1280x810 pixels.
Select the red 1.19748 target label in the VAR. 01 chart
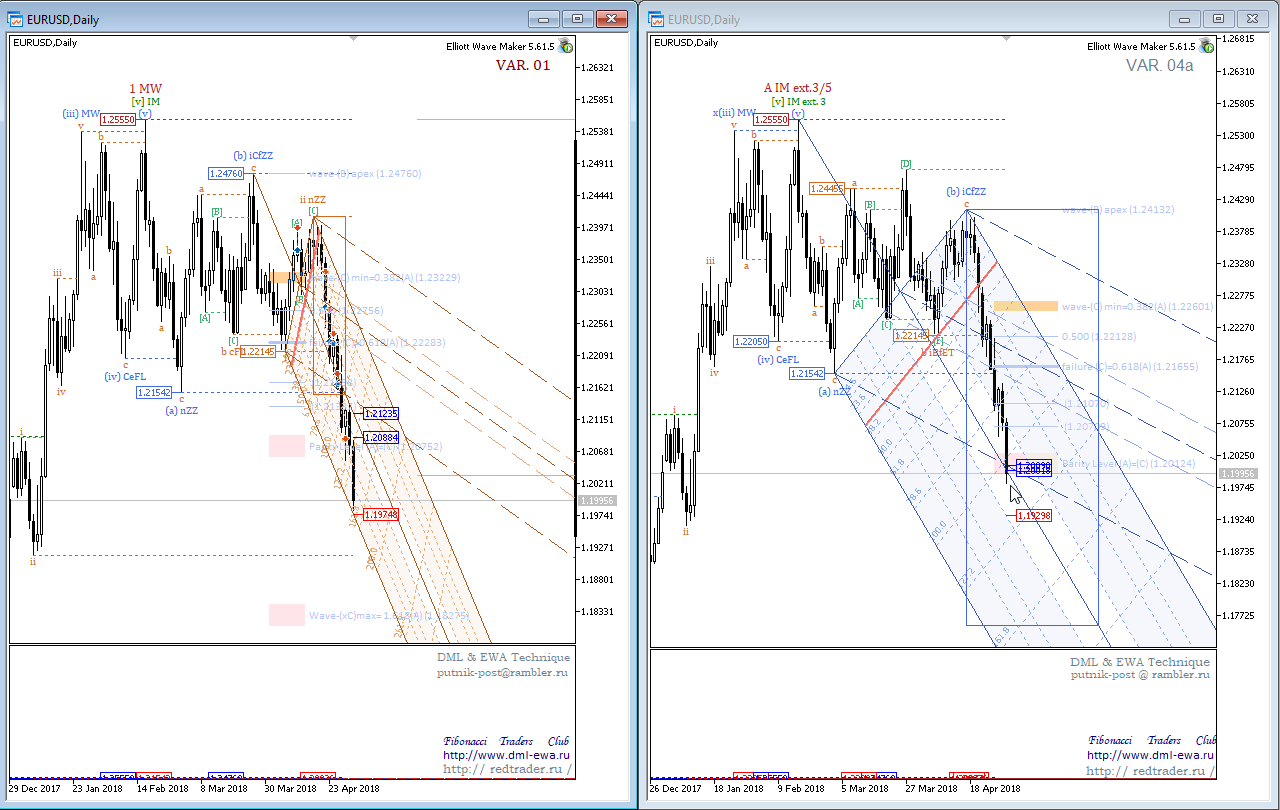[x=381, y=514]
